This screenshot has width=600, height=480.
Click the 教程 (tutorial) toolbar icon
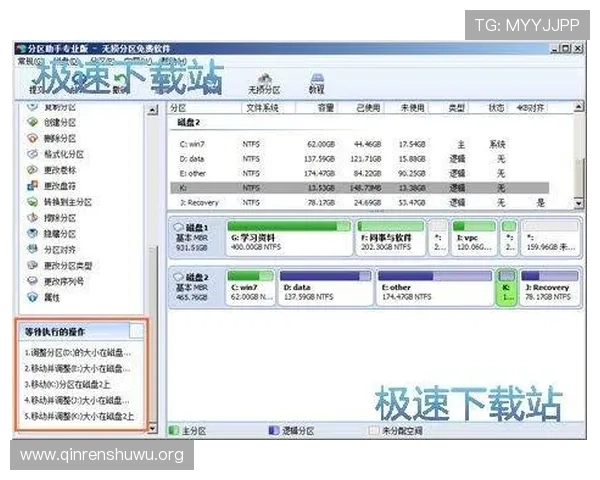click(x=317, y=78)
